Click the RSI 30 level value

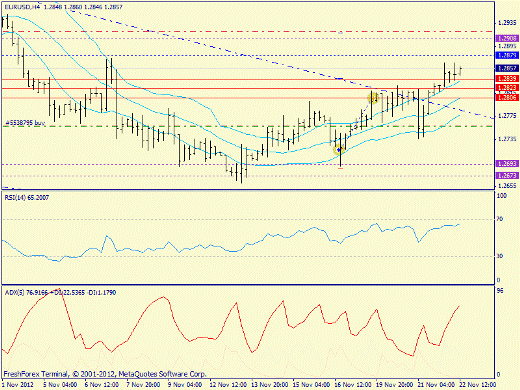point(500,256)
